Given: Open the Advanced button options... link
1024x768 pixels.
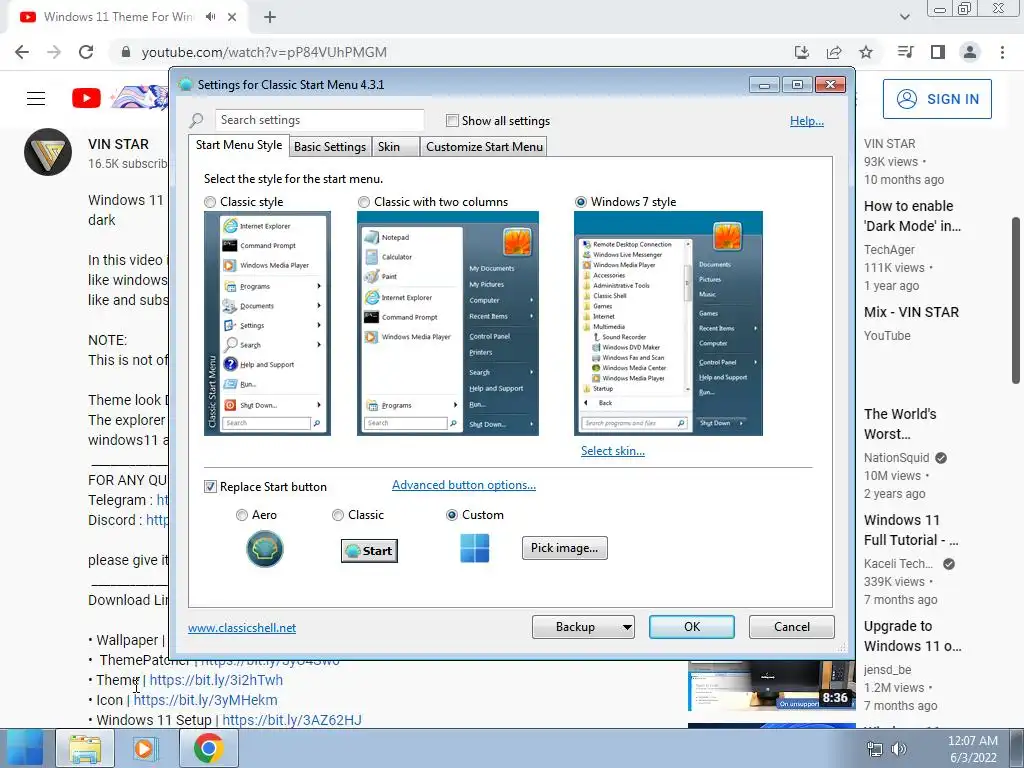Looking at the screenshot, I should pyautogui.click(x=464, y=485).
